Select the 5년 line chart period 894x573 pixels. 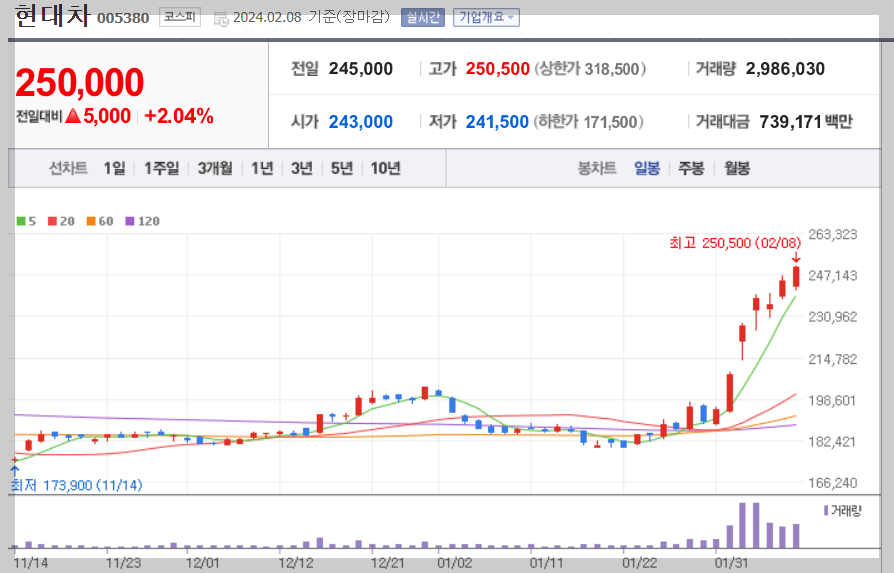(x=342, y=168)
